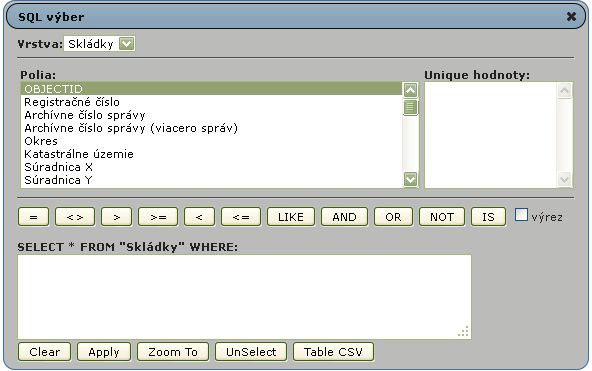This screenshot has width=592, height=371.
Task: Select Katastrálne územie field
Action: coord(211,154)
